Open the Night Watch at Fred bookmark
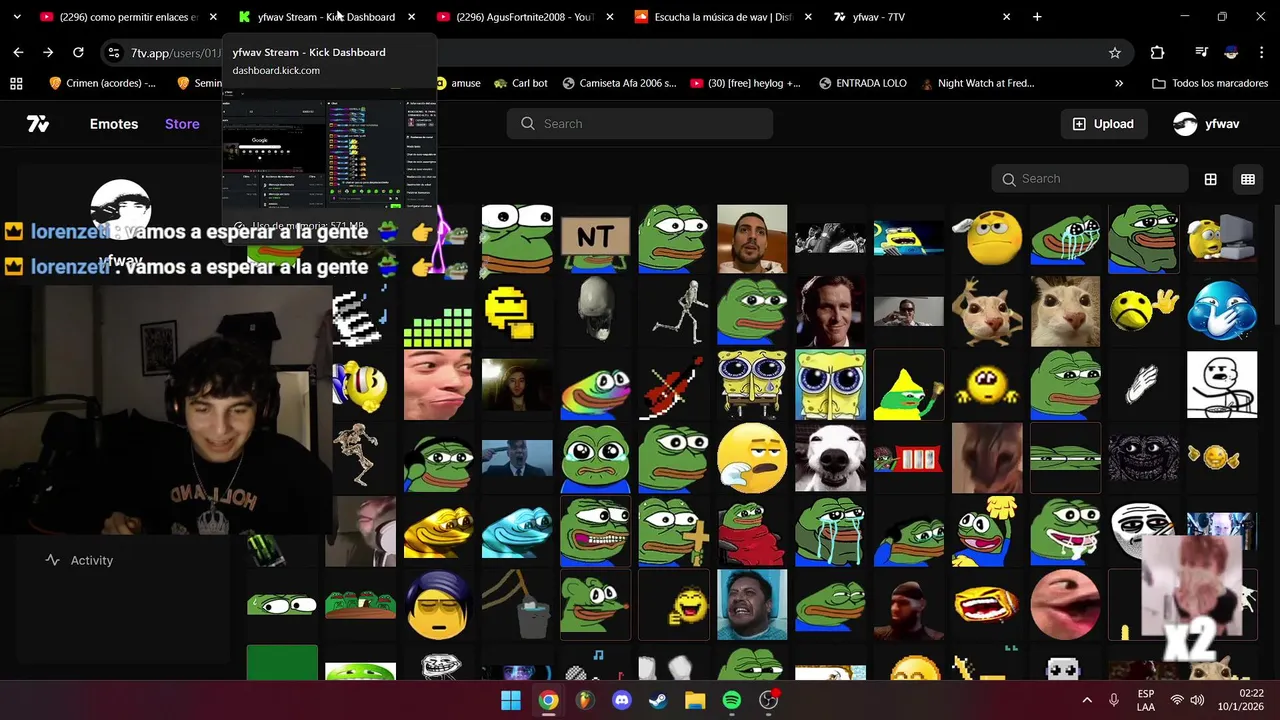The height and width of the screenshot is (720, 1280). 978,83
